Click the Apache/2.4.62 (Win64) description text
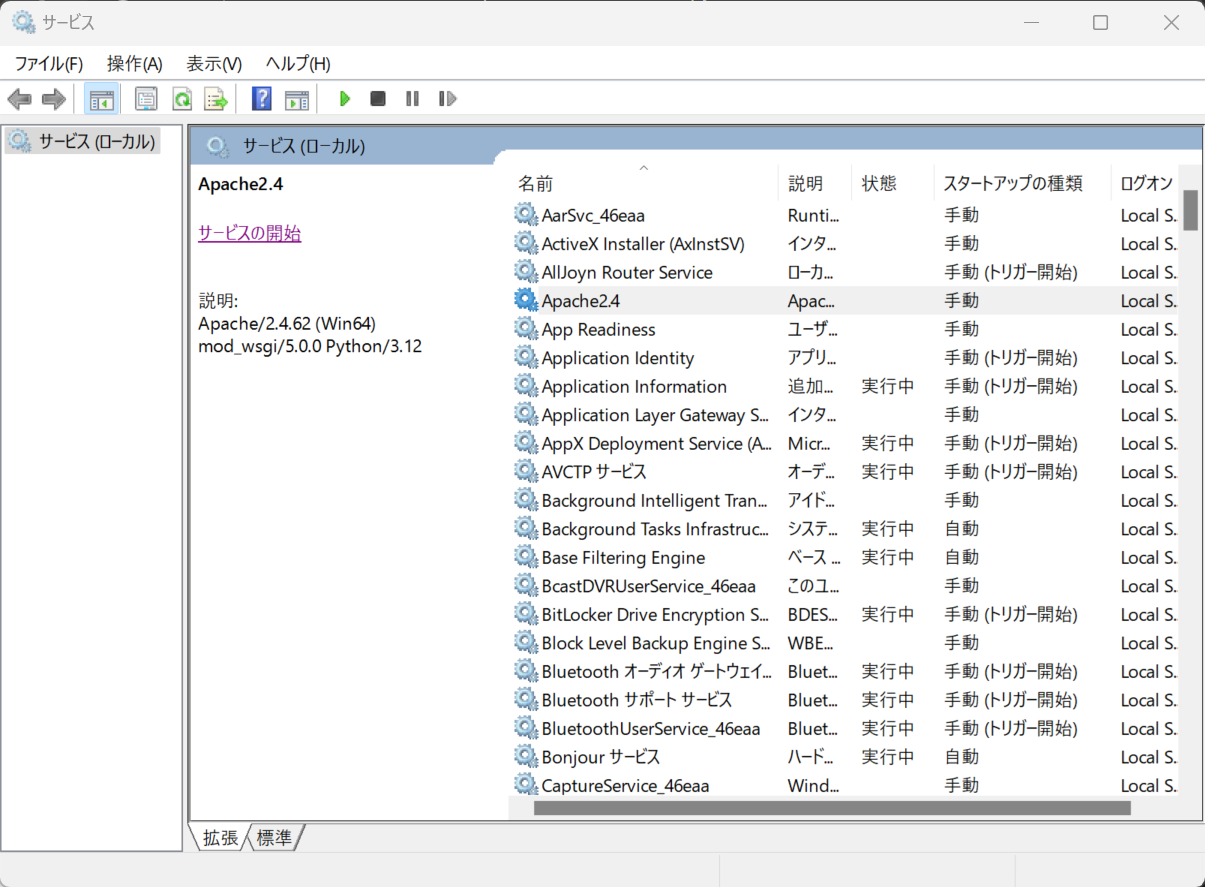Viewport: 1205px width, 887px height. pos(287,323)
